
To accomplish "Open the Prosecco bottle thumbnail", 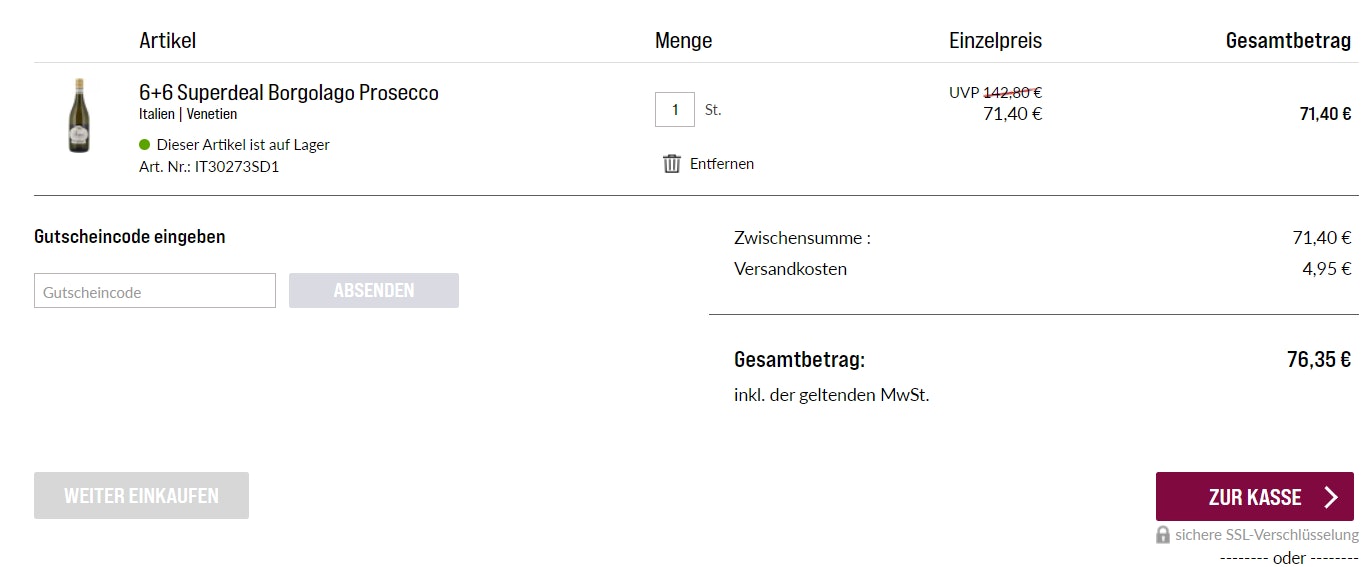I will [x=78, y=116].
